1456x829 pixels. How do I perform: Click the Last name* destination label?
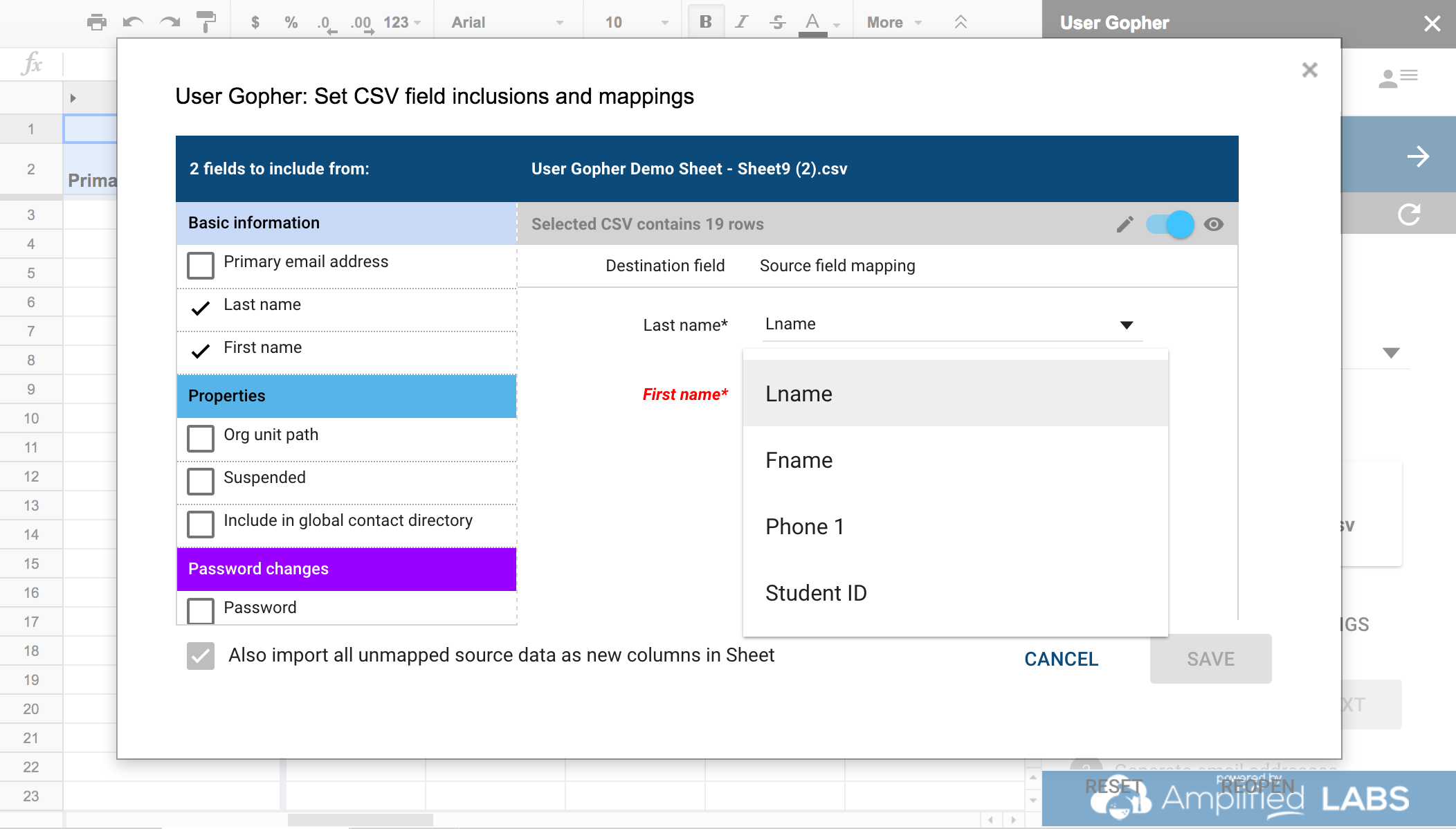point(685,325)
